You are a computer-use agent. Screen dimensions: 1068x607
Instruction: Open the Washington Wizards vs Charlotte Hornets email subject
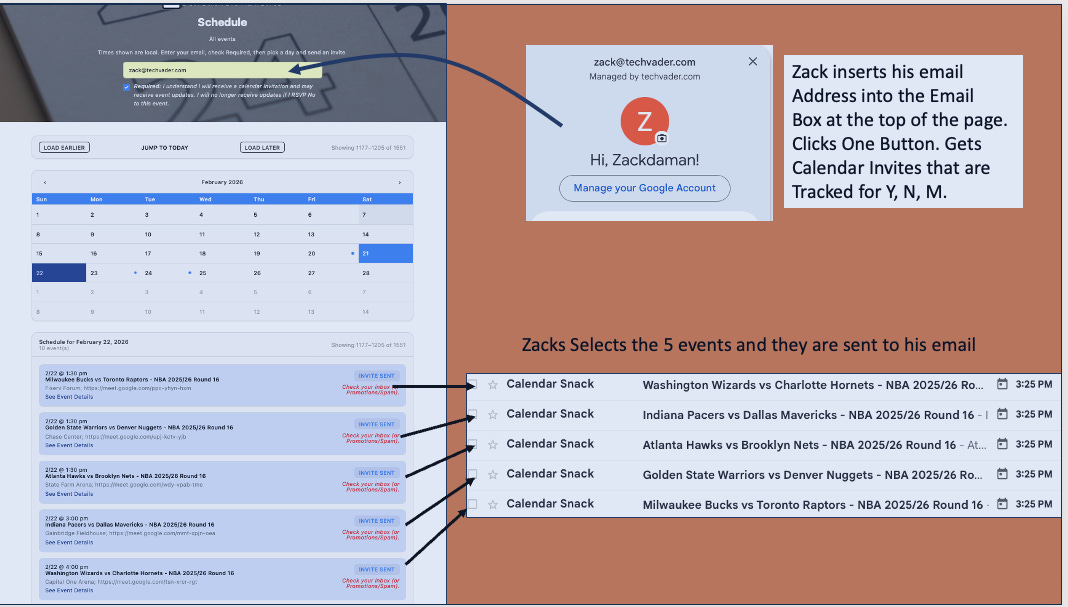pos(813,385)
